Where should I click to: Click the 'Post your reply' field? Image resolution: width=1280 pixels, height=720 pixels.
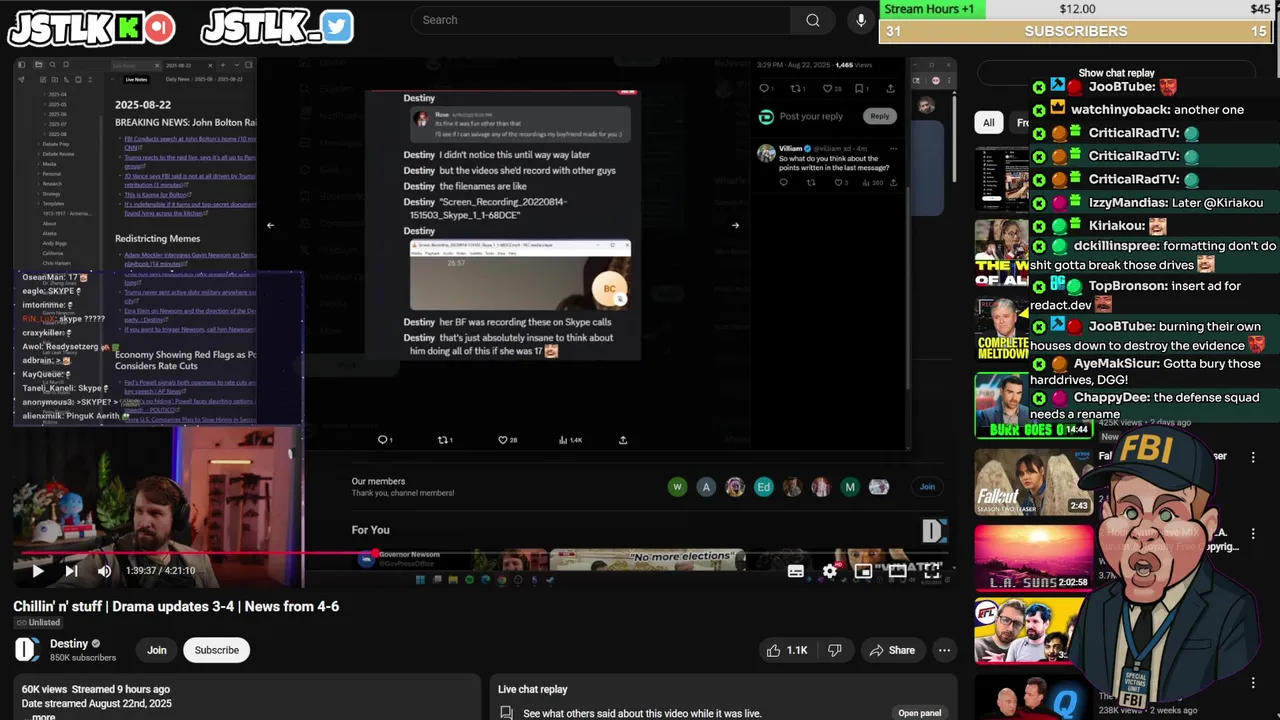coord(811,116)
